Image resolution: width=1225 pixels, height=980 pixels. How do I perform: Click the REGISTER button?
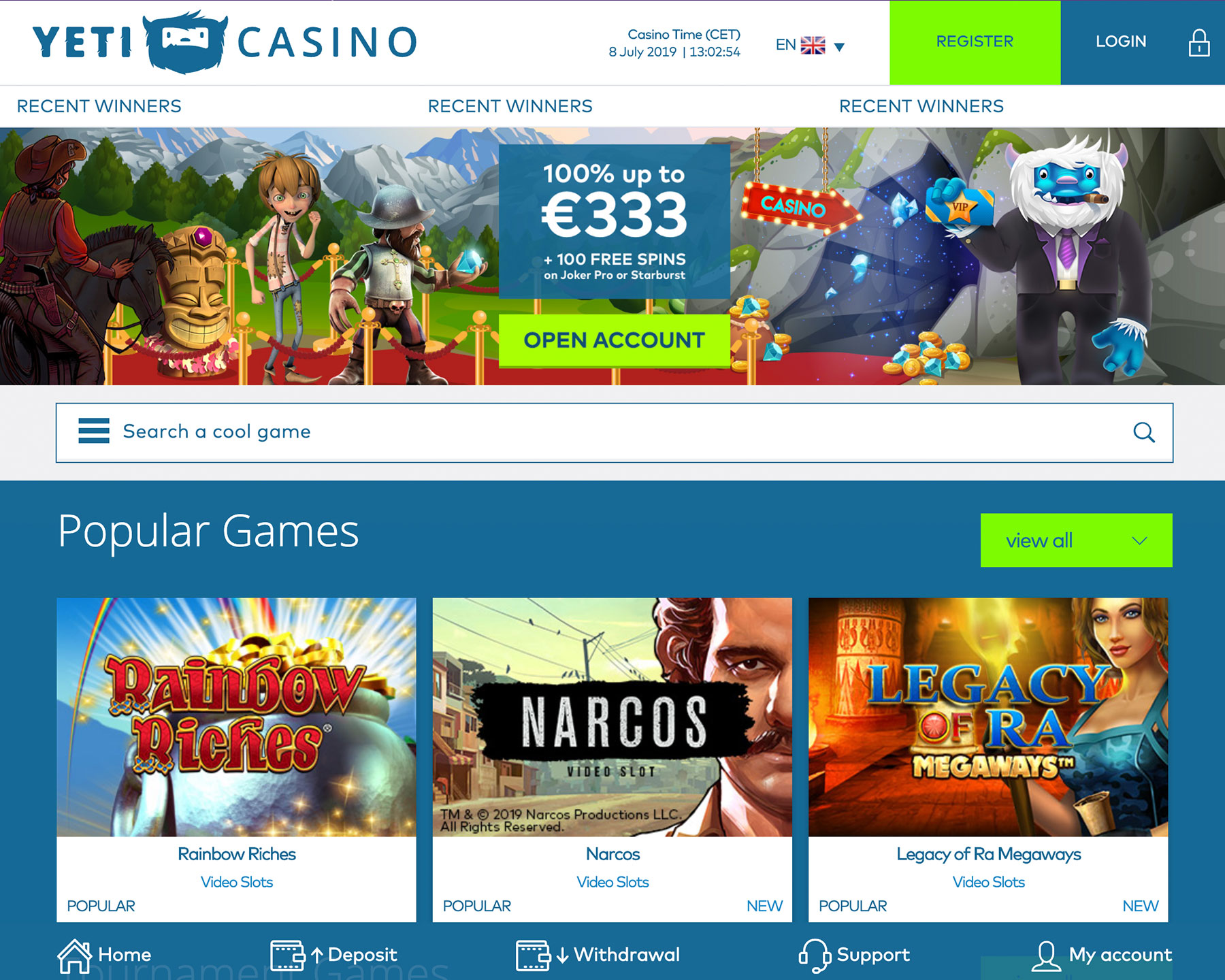(x=975, y=42)
